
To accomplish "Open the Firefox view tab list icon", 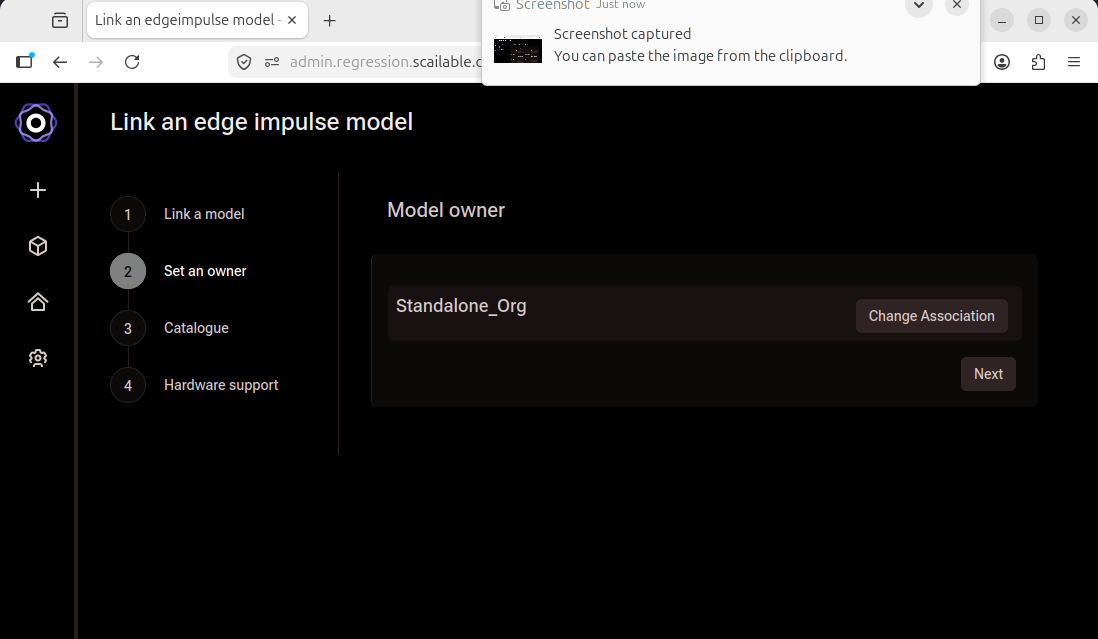I will coord(60,20).
